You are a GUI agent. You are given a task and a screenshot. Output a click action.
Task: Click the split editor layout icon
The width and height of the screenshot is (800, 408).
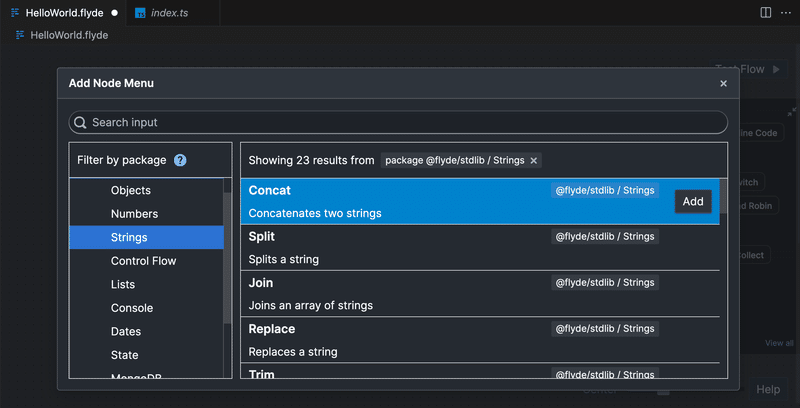[766, 13]
